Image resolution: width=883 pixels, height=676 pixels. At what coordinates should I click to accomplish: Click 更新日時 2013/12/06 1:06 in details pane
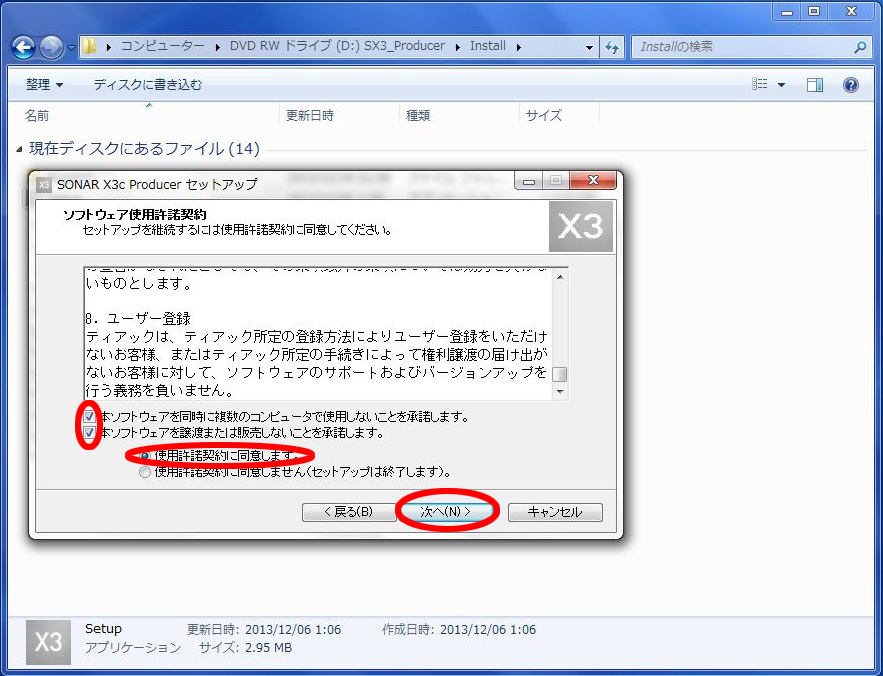click(x=264, y=629)
